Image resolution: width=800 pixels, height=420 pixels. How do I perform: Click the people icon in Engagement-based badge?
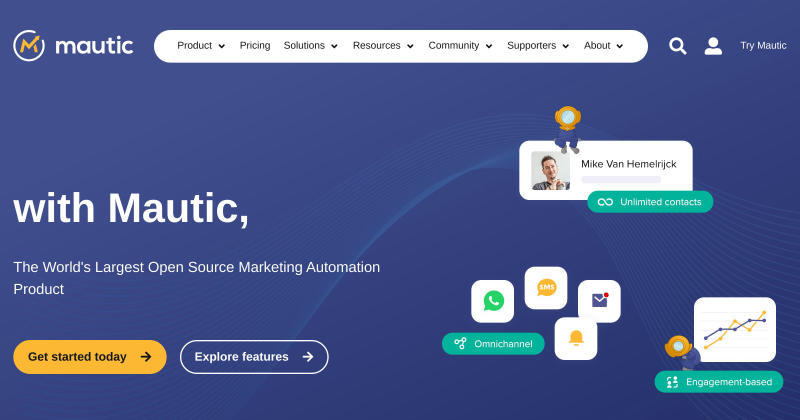(x=672, y=382)
